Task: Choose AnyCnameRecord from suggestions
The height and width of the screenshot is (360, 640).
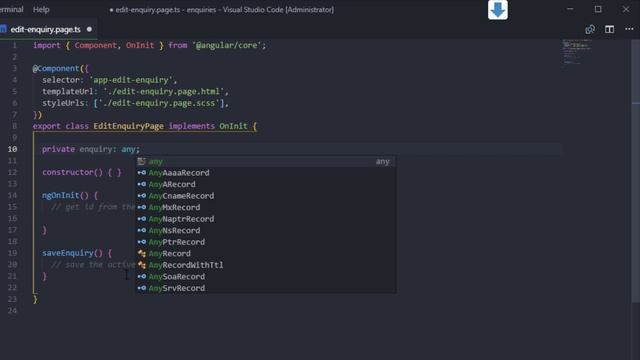Action: (x=266, y=196)
